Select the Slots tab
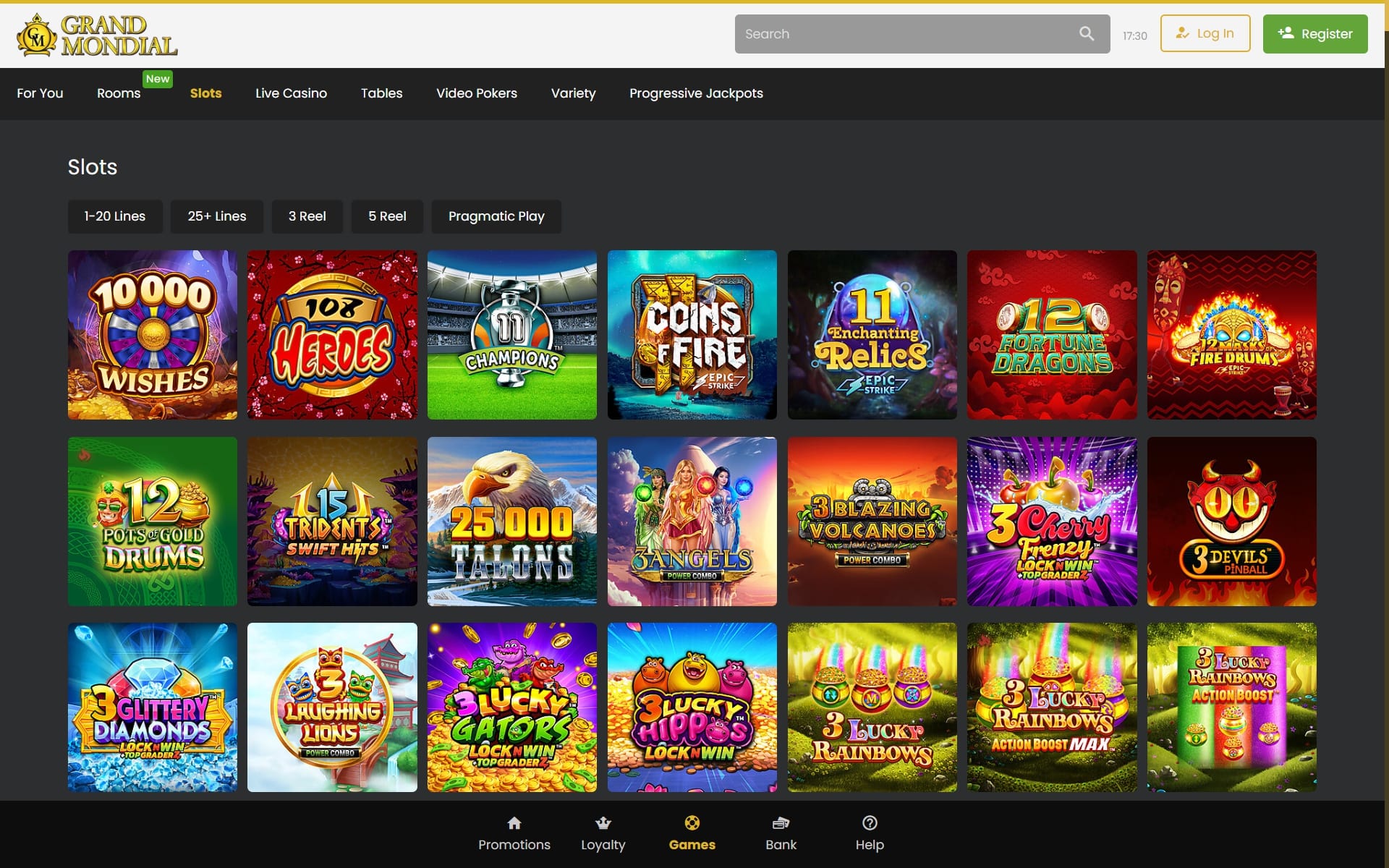This screenshot has height=868, width=1389. tap(205, 93)
